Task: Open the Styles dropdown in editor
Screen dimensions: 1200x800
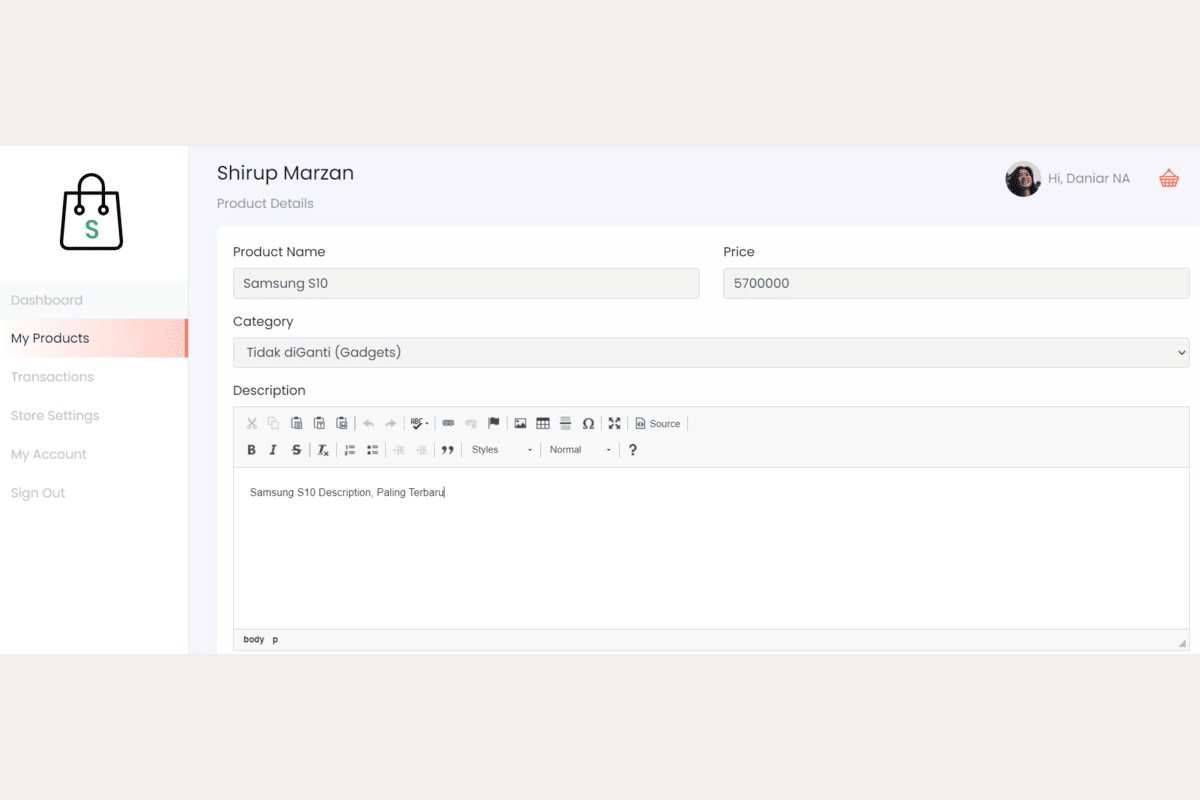Action: pos(502,450)
